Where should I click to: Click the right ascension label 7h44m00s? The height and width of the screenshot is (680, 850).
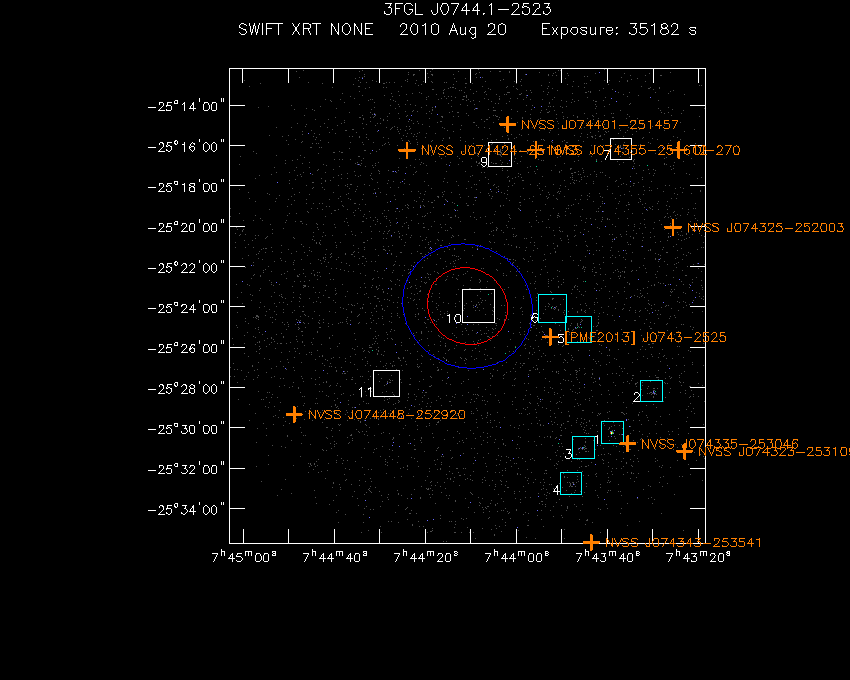[x=517, y=556]
